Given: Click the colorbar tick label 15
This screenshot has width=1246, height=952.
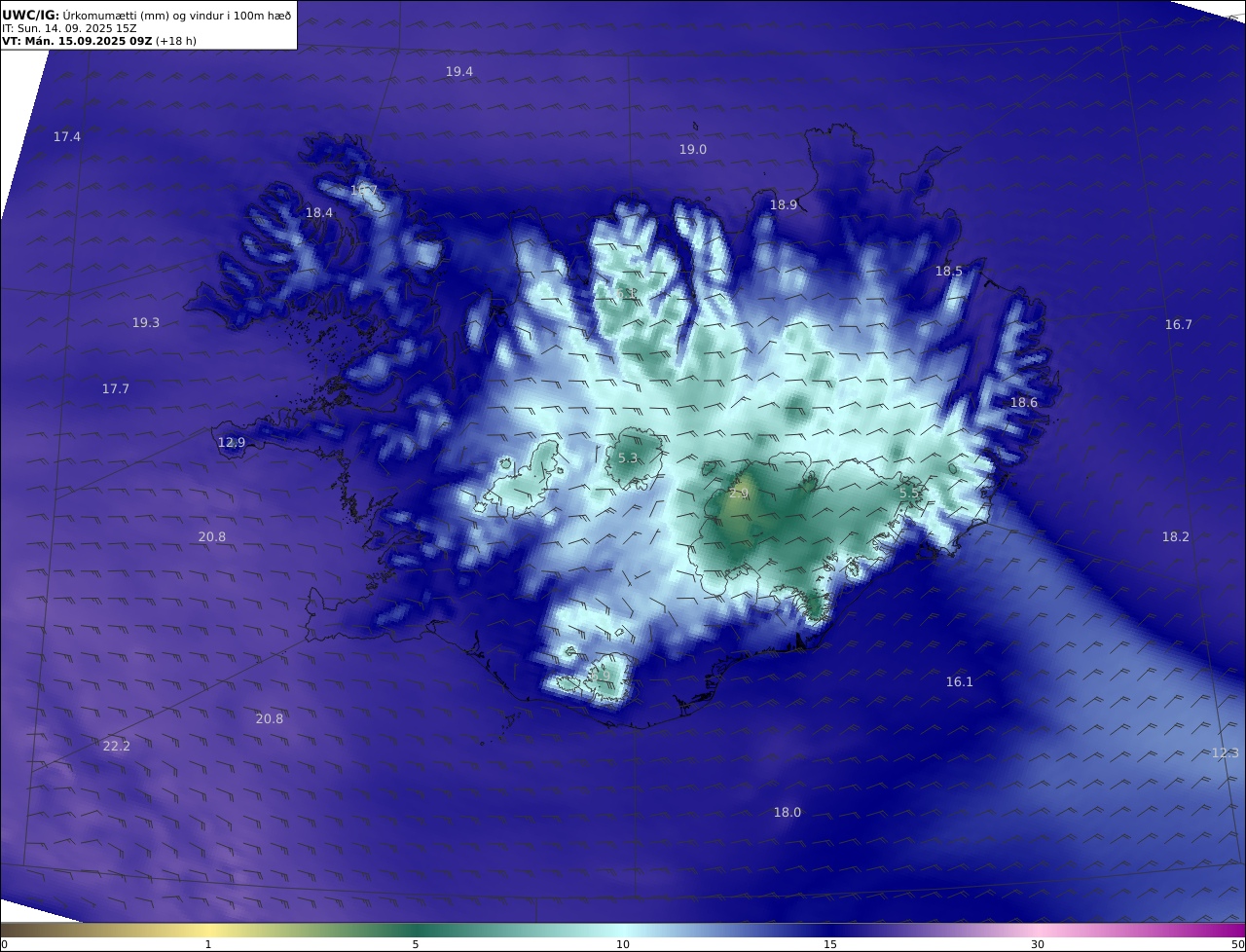Looking at the screenshot, I should pos(830,944).
